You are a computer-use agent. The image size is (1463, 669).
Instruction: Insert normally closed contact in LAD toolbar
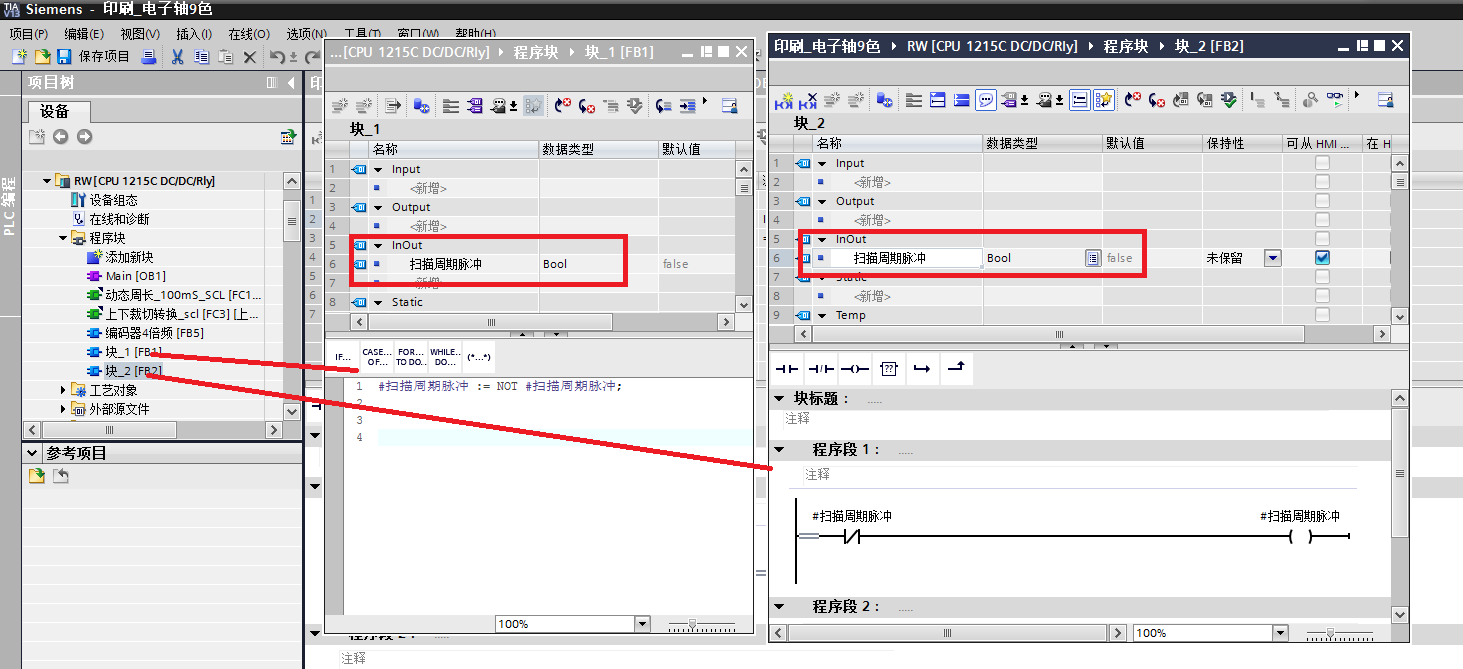click(820, 369)
